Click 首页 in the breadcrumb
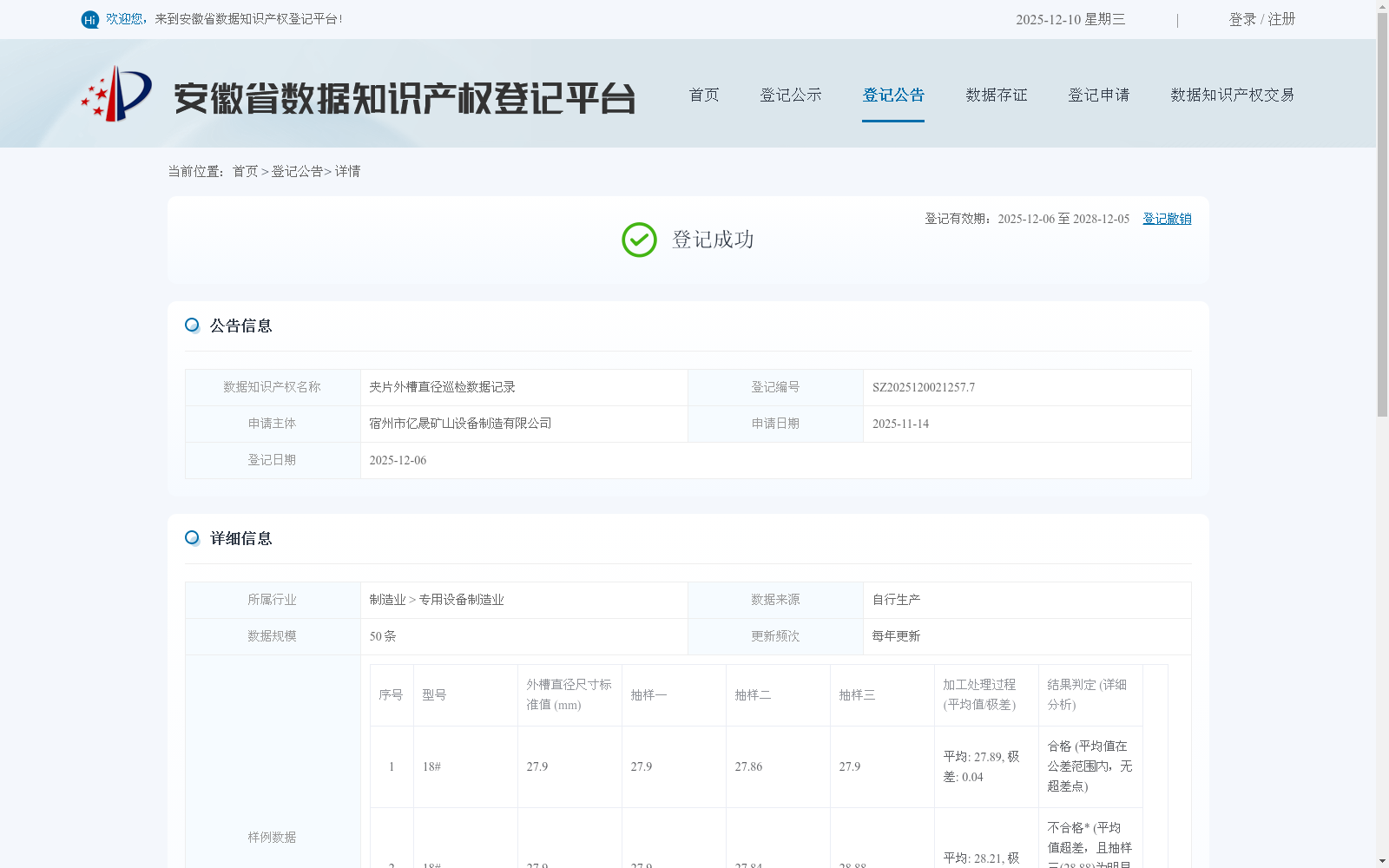Image resolution: width=1389 pixels, height=868 pixels. [245, 171]
